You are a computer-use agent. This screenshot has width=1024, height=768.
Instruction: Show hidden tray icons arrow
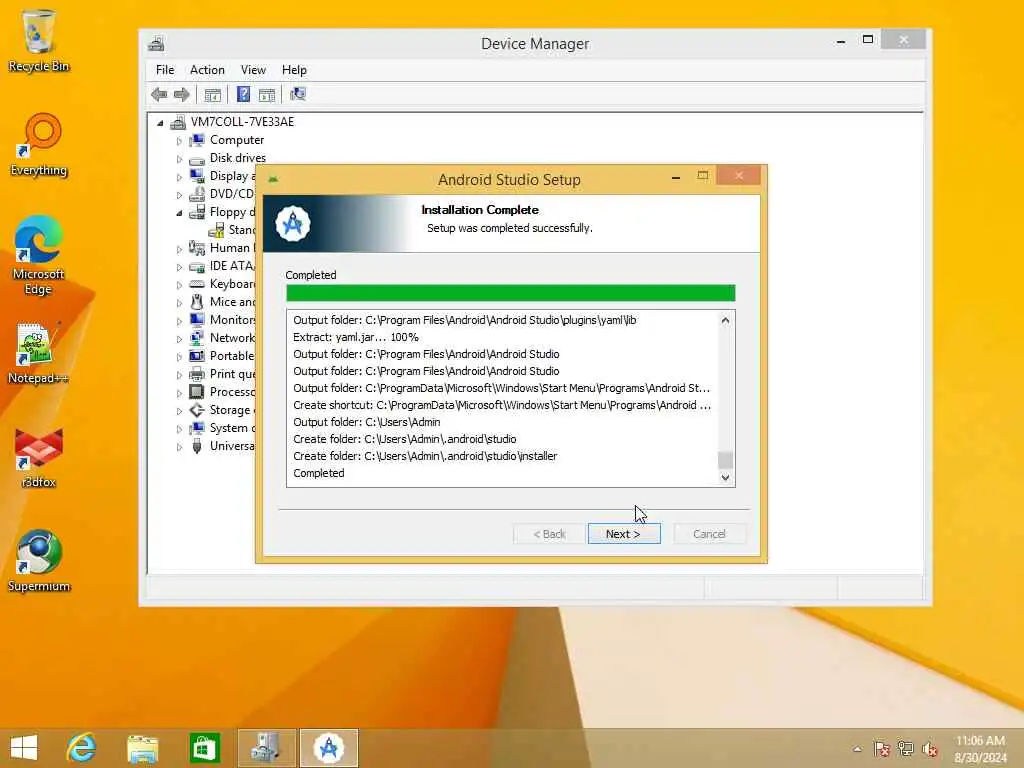pyautogui.click(x=857, y=748)
